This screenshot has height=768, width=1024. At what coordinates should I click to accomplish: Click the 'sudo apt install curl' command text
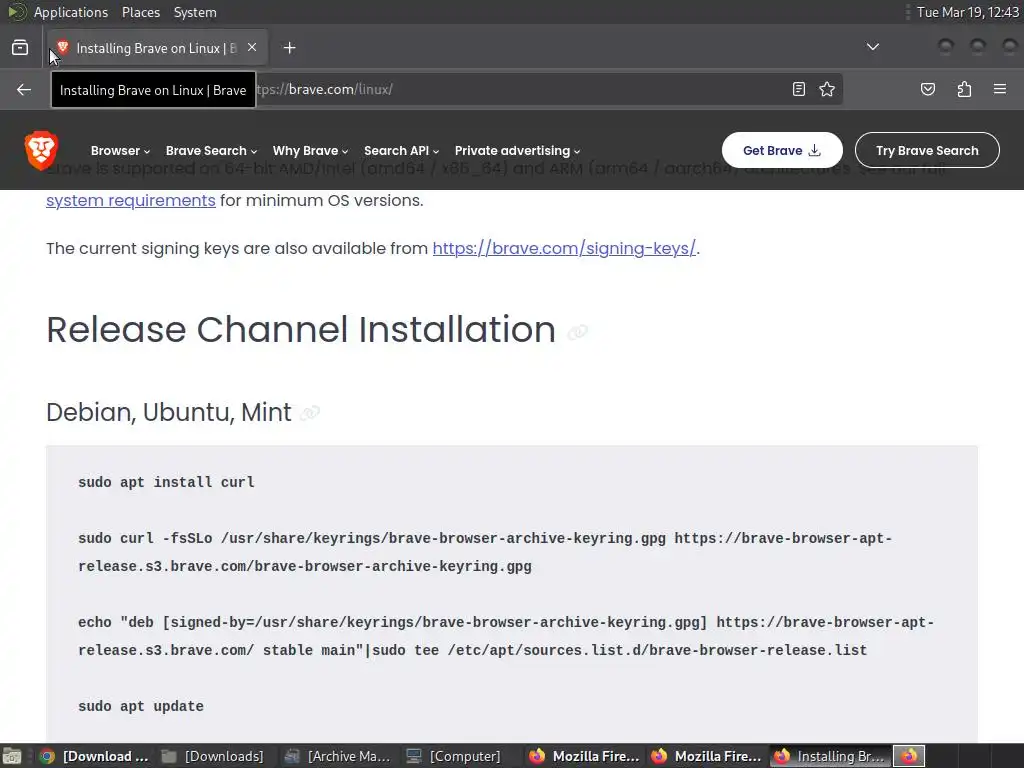click(166, 483)
